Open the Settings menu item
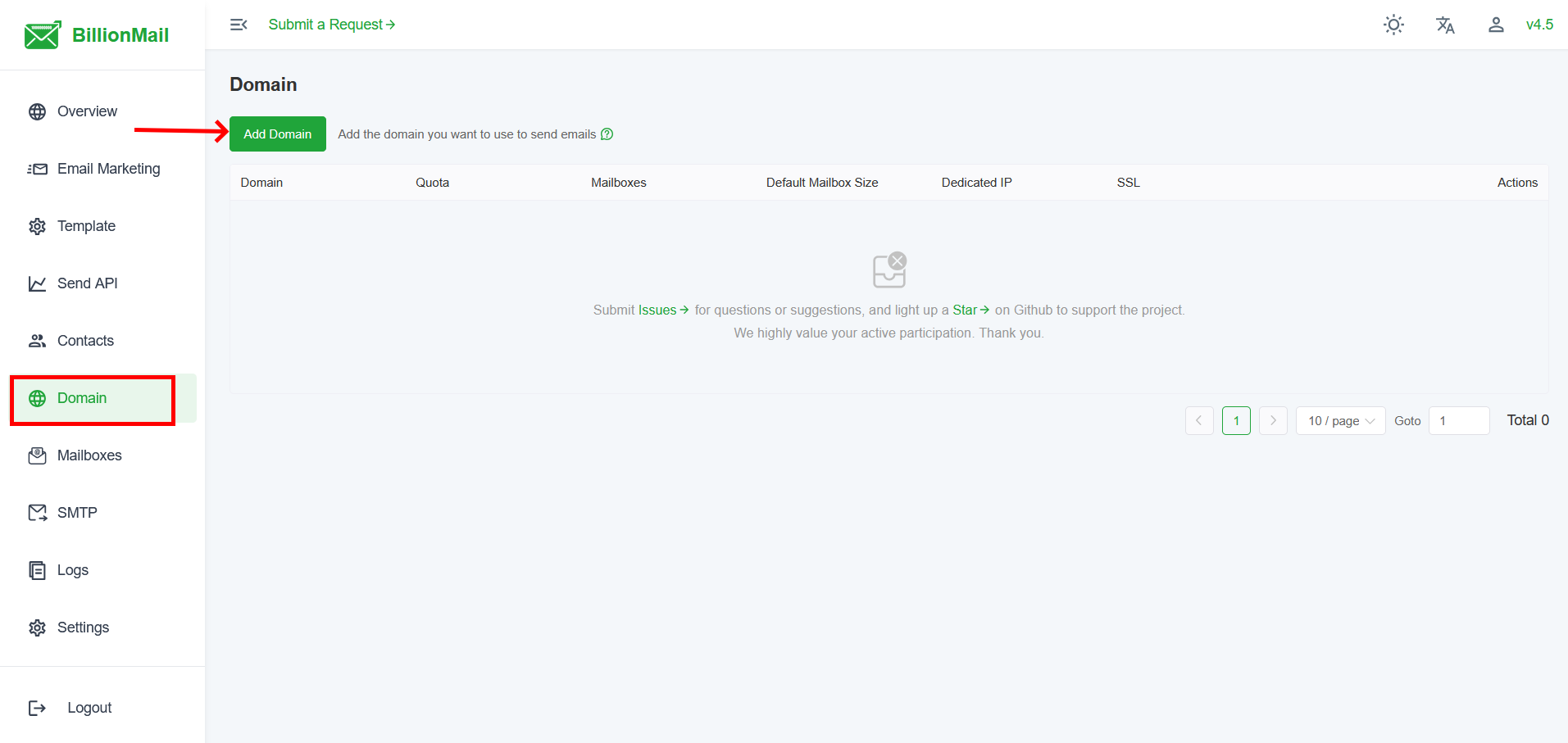Screen dimensions: 1568x743 (x=83, y=627)
